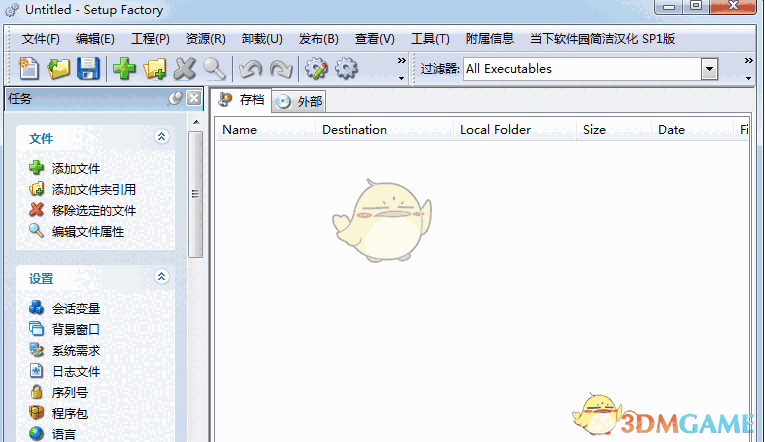Open the 过滤器 All Executables dropdown arrow
This screenshot has width=765, height=442.
click(709, 69)
